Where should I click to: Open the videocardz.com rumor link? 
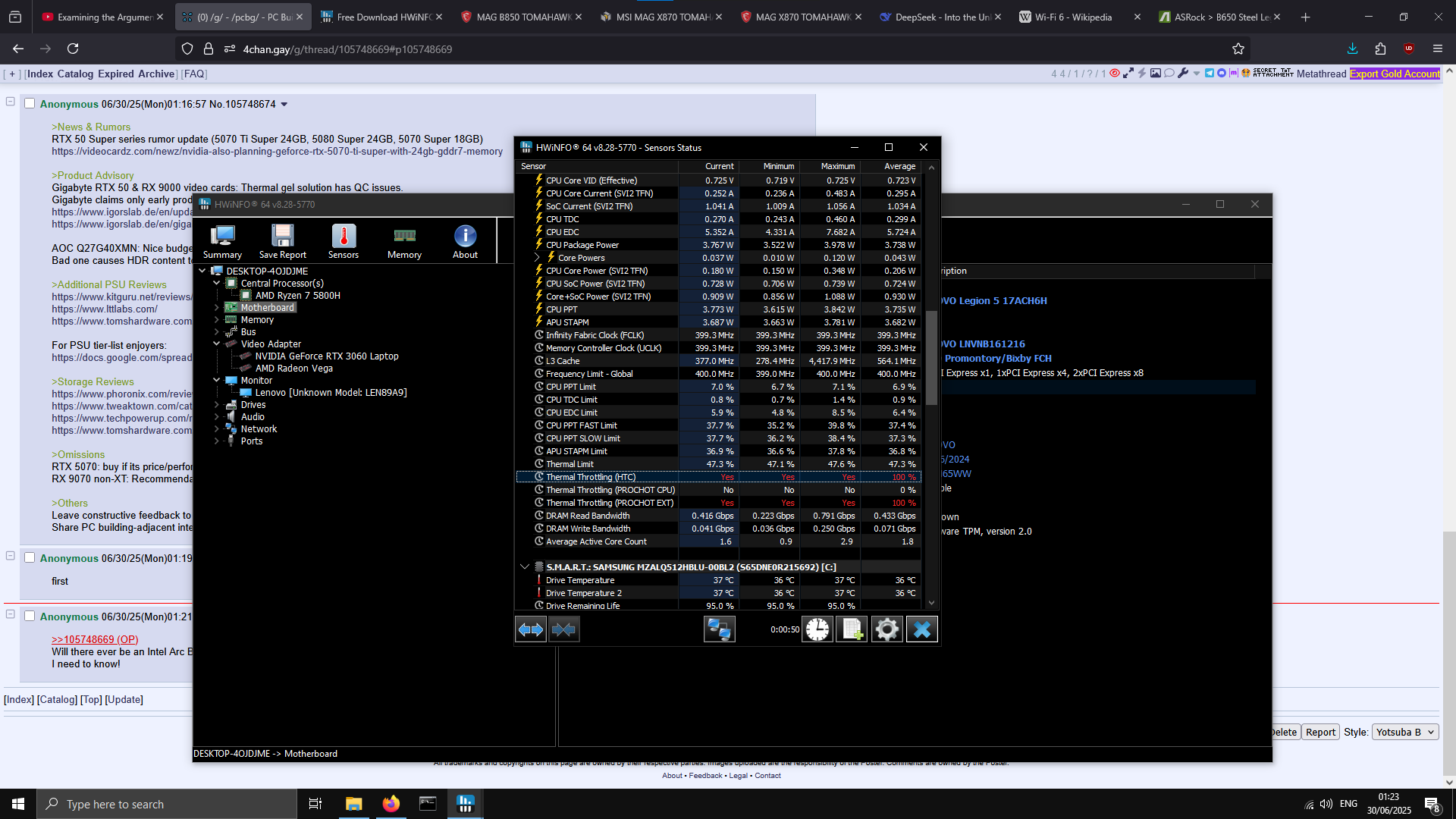coord(277,151)
